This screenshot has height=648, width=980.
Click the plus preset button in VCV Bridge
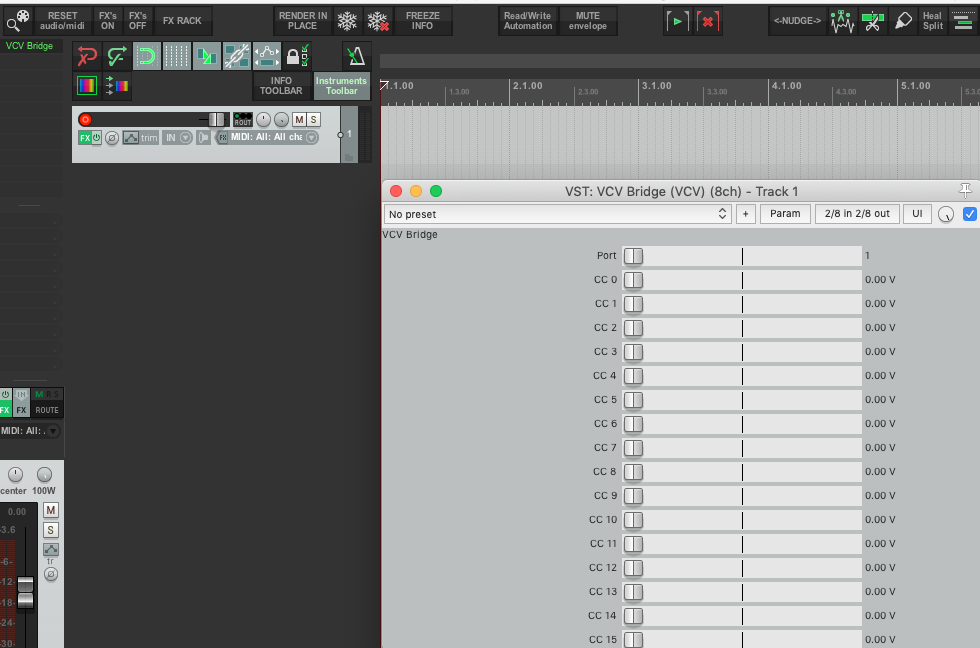(745, 214)
